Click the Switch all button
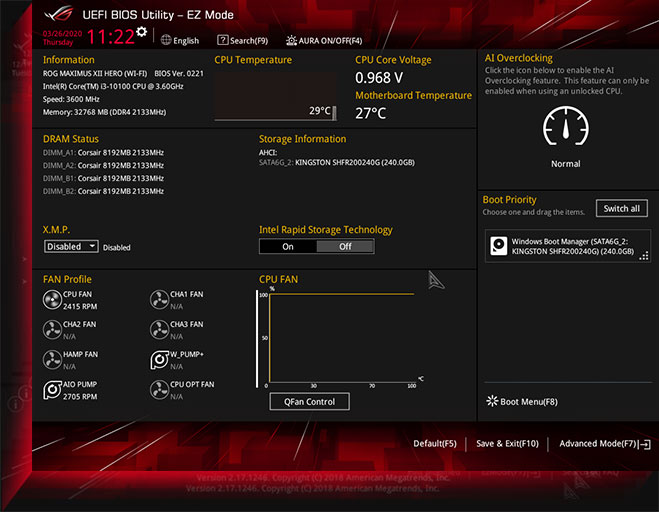The width and height of the screenshot is (659, 512). 622,208
